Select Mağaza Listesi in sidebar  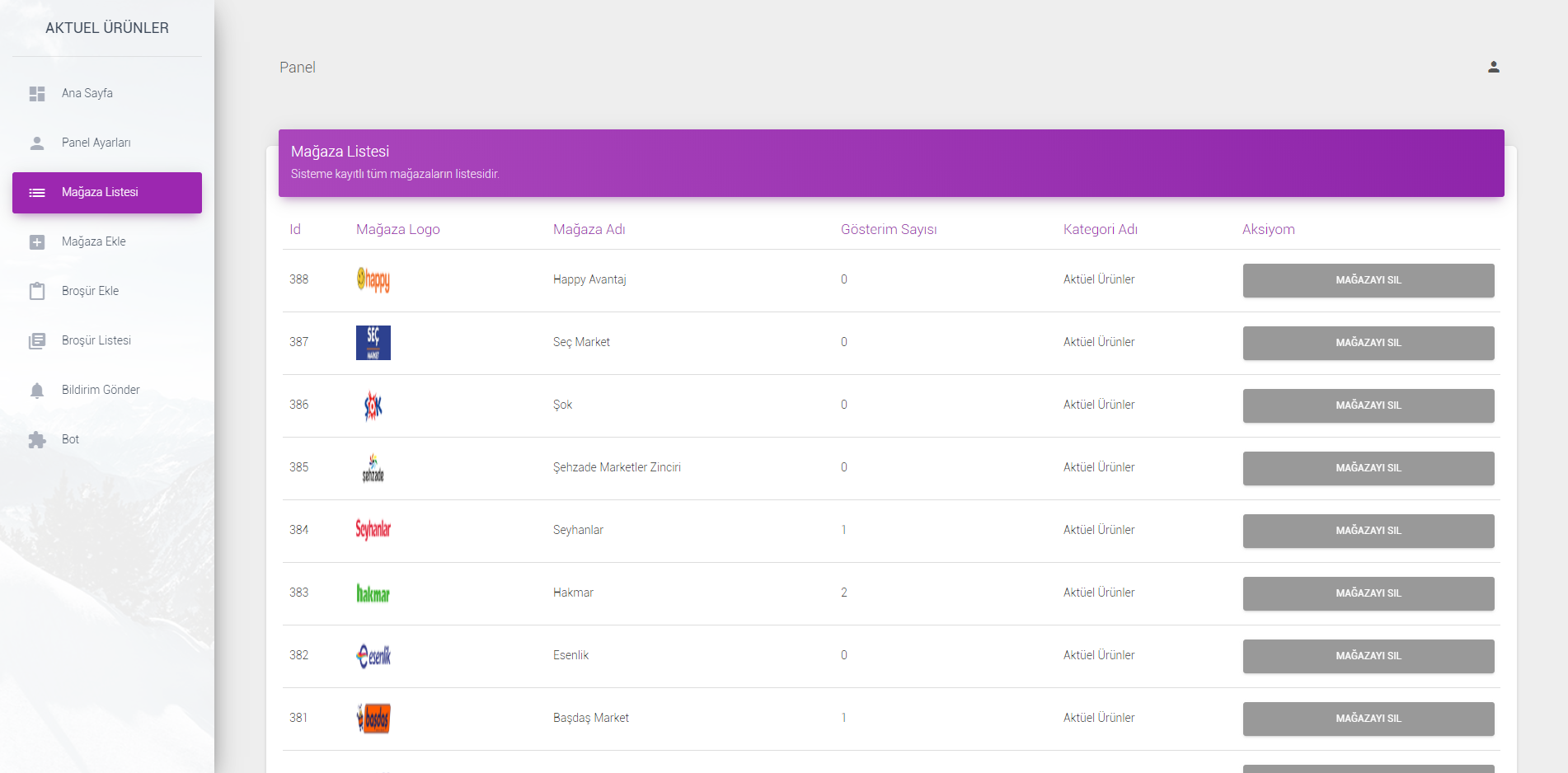pyautogui.click(x=107, y=193)
